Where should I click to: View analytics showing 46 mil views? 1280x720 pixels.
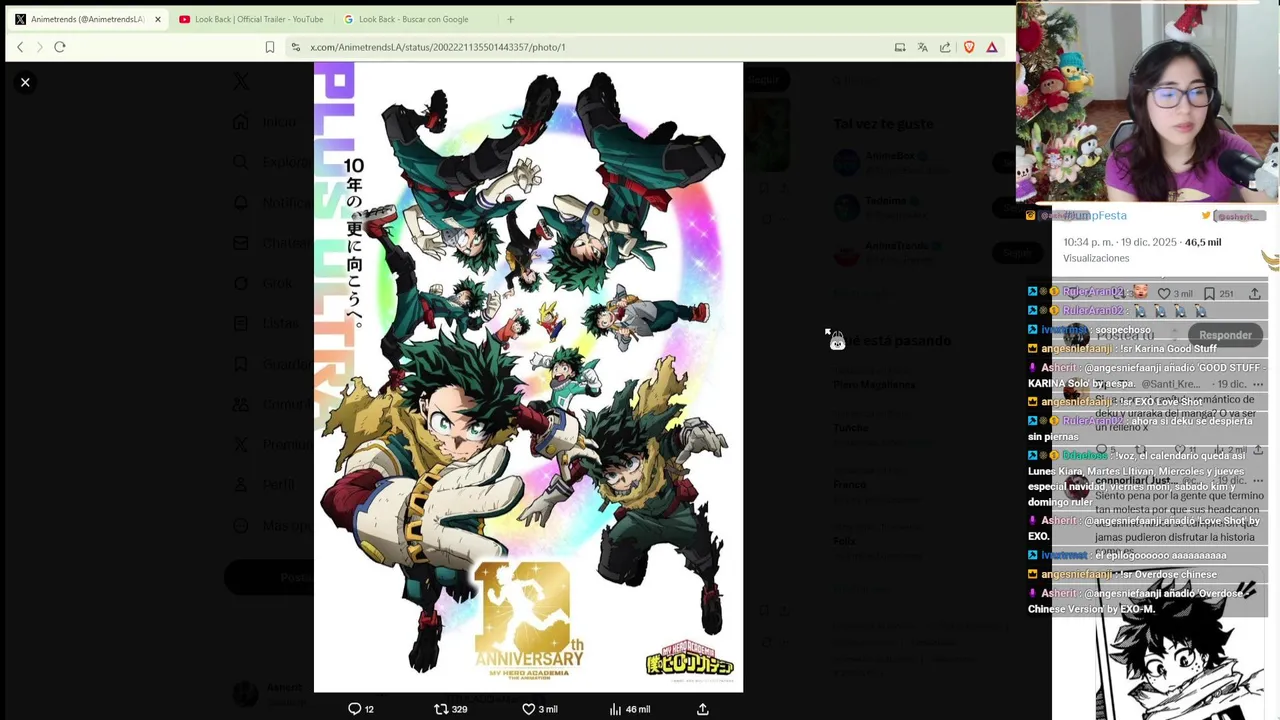coord(630,709)
